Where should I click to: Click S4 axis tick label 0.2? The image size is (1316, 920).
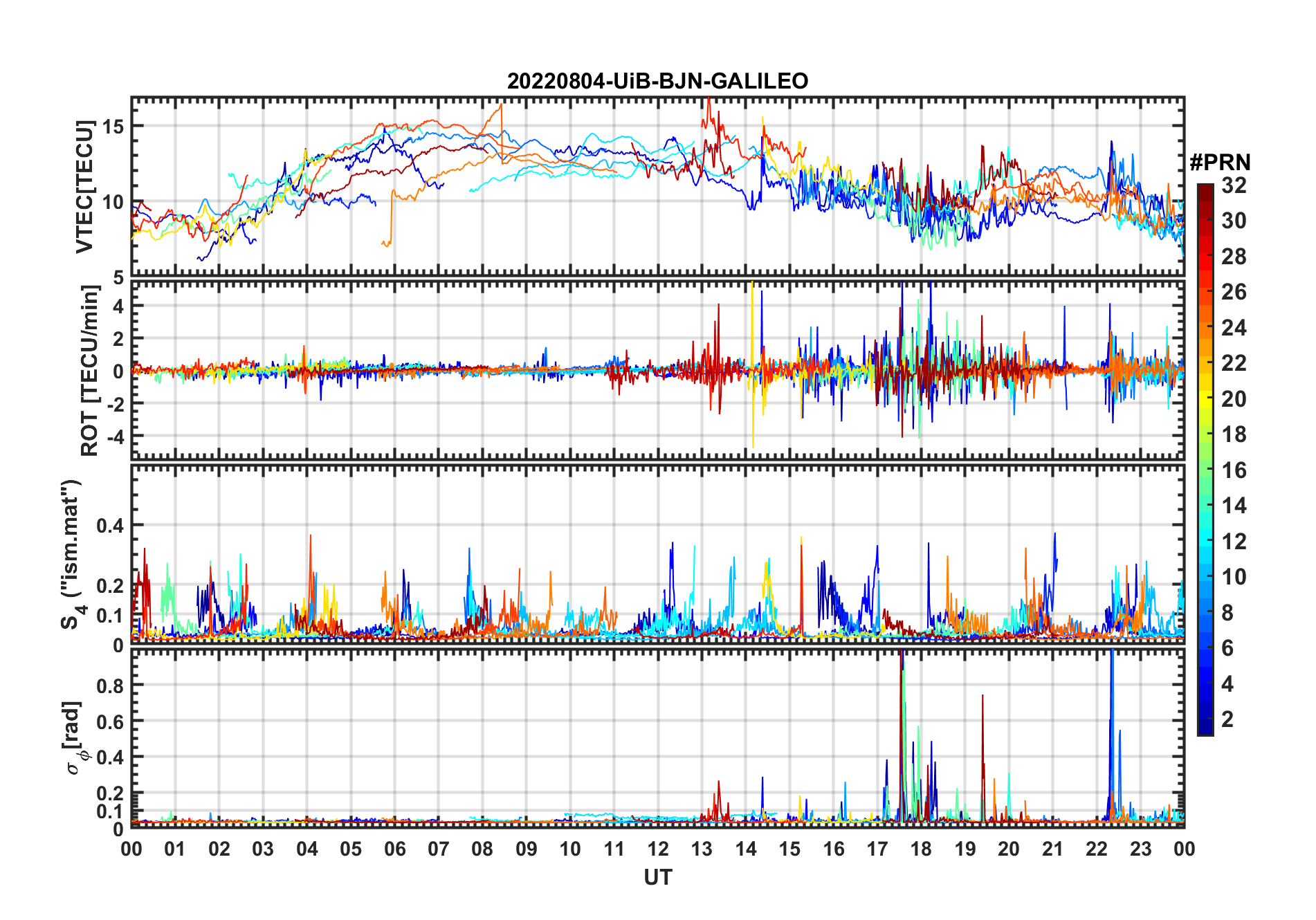110,585
